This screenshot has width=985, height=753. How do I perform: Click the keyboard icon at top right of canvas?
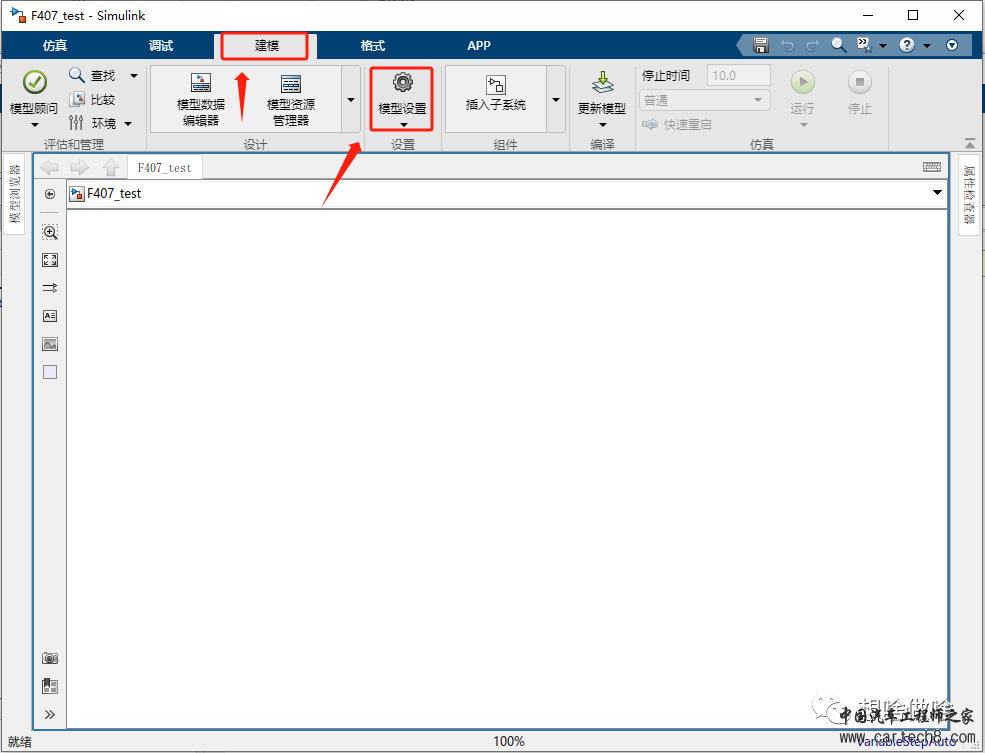coord(932,166)
